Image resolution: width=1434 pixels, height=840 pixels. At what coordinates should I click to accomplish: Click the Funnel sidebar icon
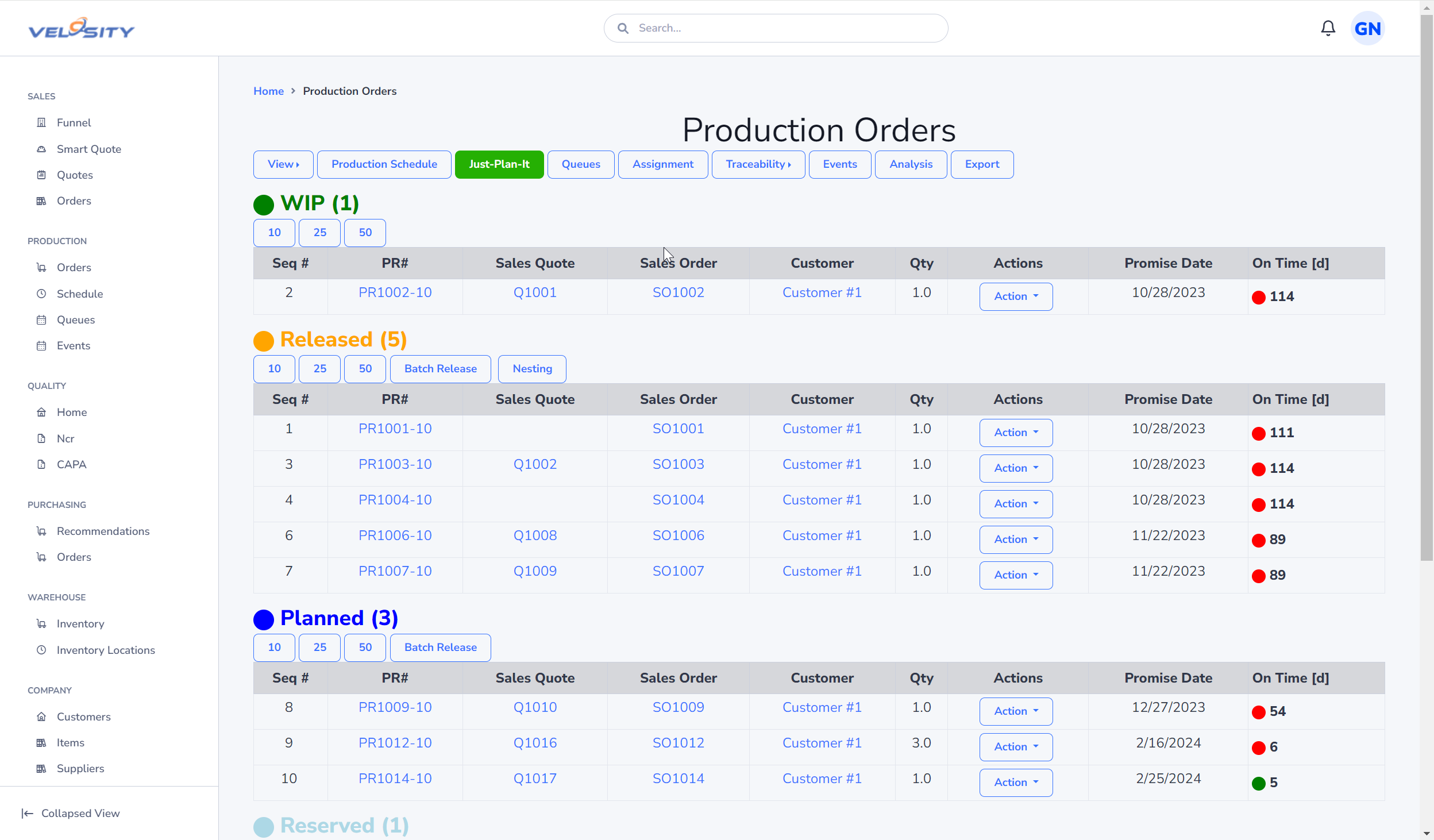pos(41,122)
